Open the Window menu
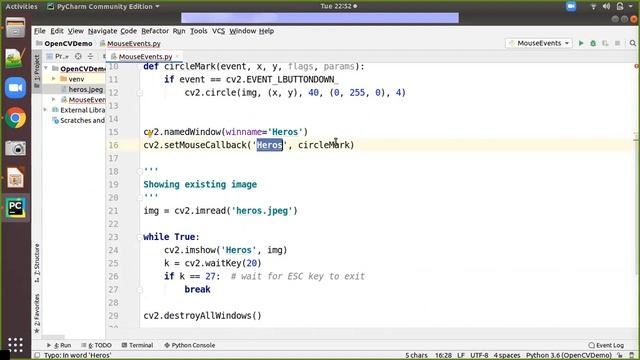640x360 pixels. 242,31
